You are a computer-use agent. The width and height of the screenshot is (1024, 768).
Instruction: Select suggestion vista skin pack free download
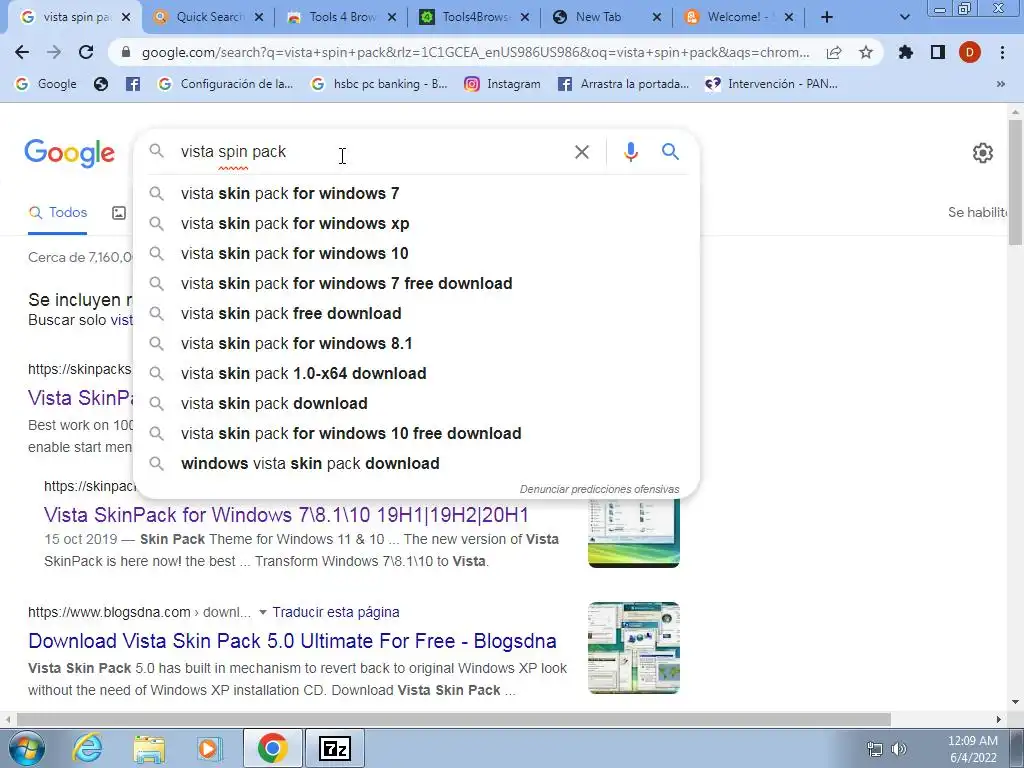[x=416, y=313]
